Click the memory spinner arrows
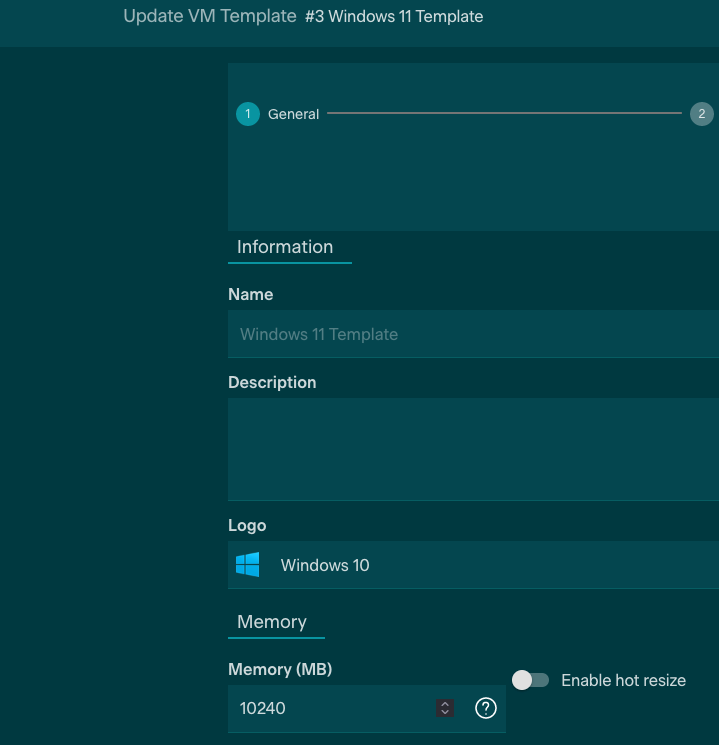The width and height of the screenshot is (719, 745). pyautogui.click(x=445, y=708)
